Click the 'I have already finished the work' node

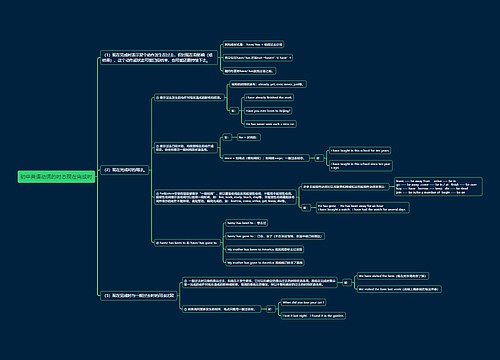click(x=269, y=97)
